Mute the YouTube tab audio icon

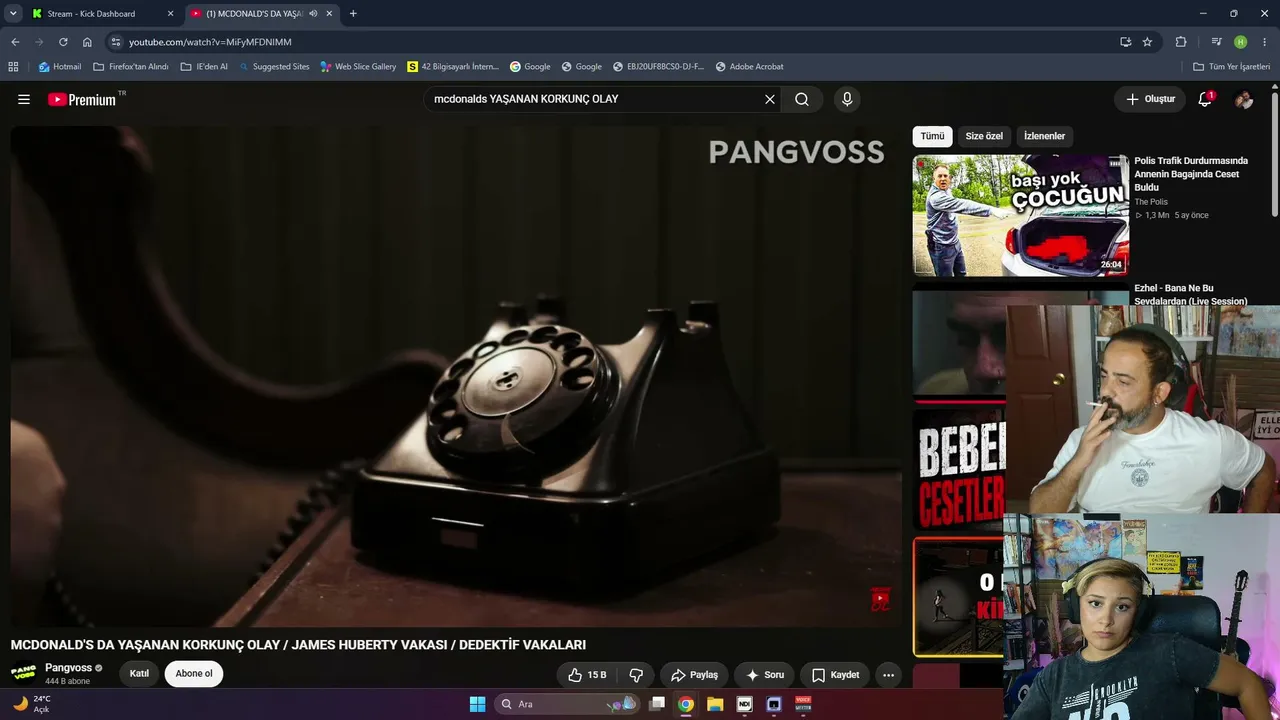point(313,14)
